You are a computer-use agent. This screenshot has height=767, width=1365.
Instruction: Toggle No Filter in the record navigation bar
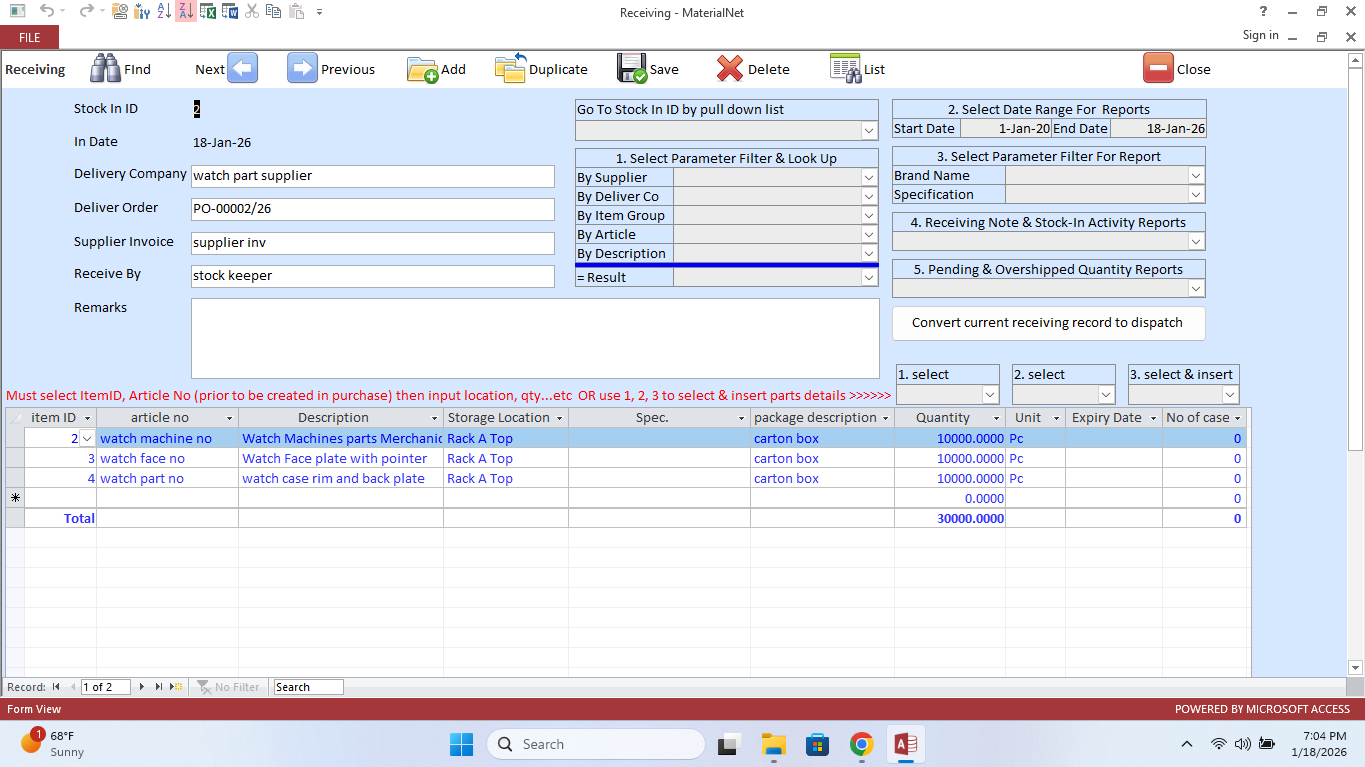tap(229, 687)
